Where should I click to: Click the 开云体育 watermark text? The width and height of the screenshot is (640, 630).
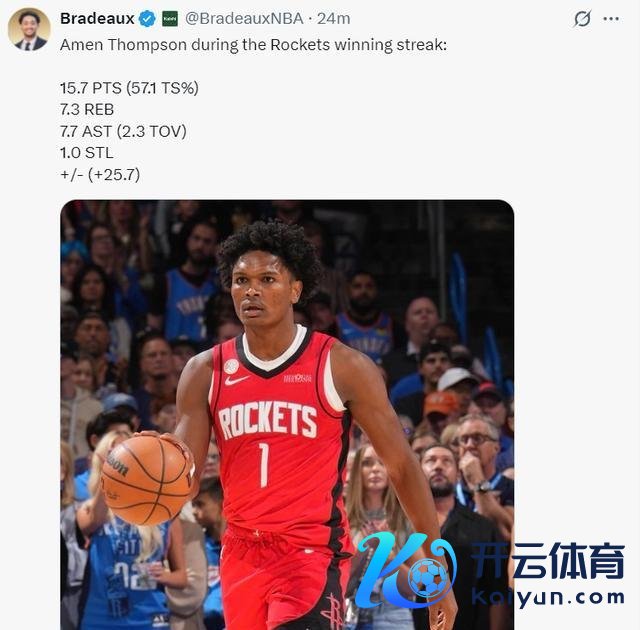(548, 561)
